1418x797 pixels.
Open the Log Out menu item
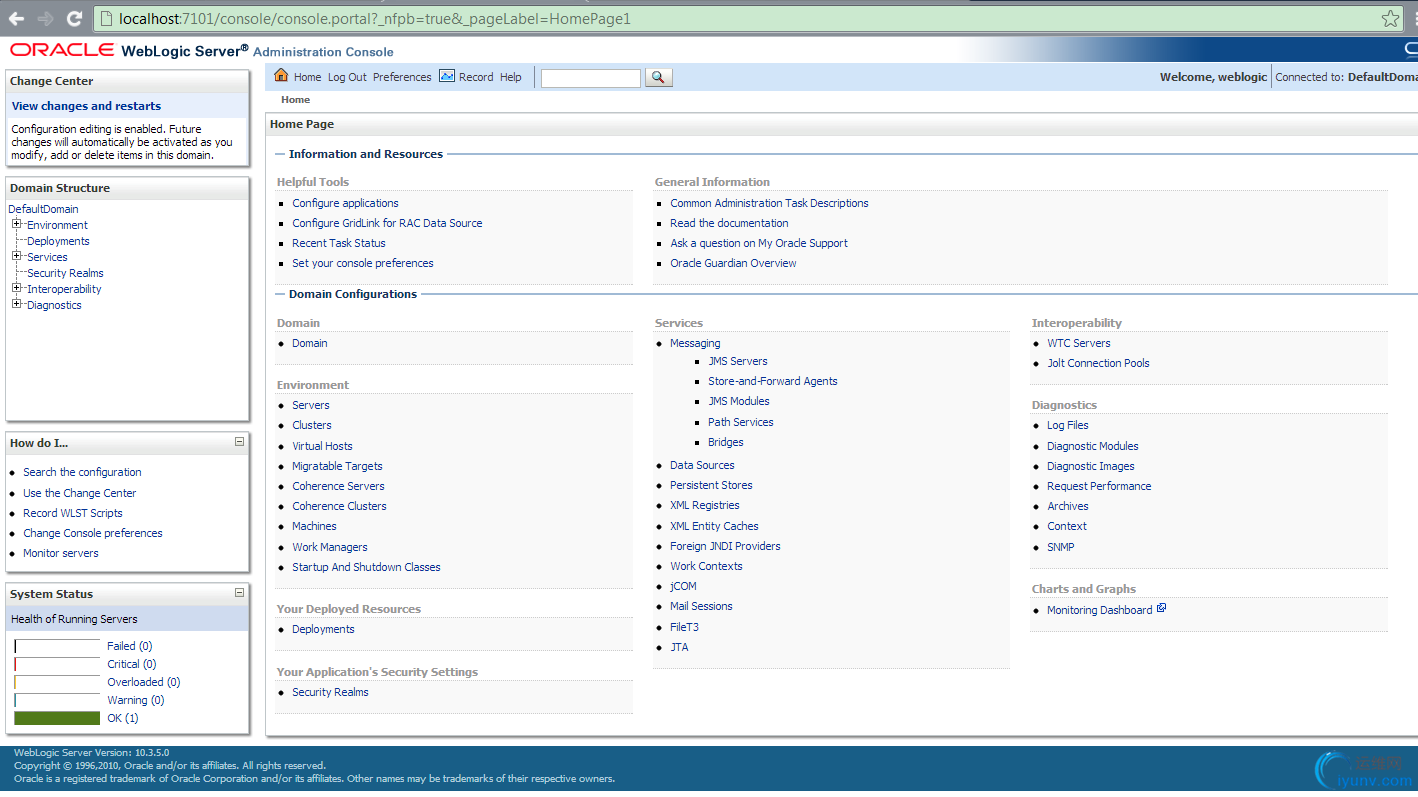pos(347,77)
